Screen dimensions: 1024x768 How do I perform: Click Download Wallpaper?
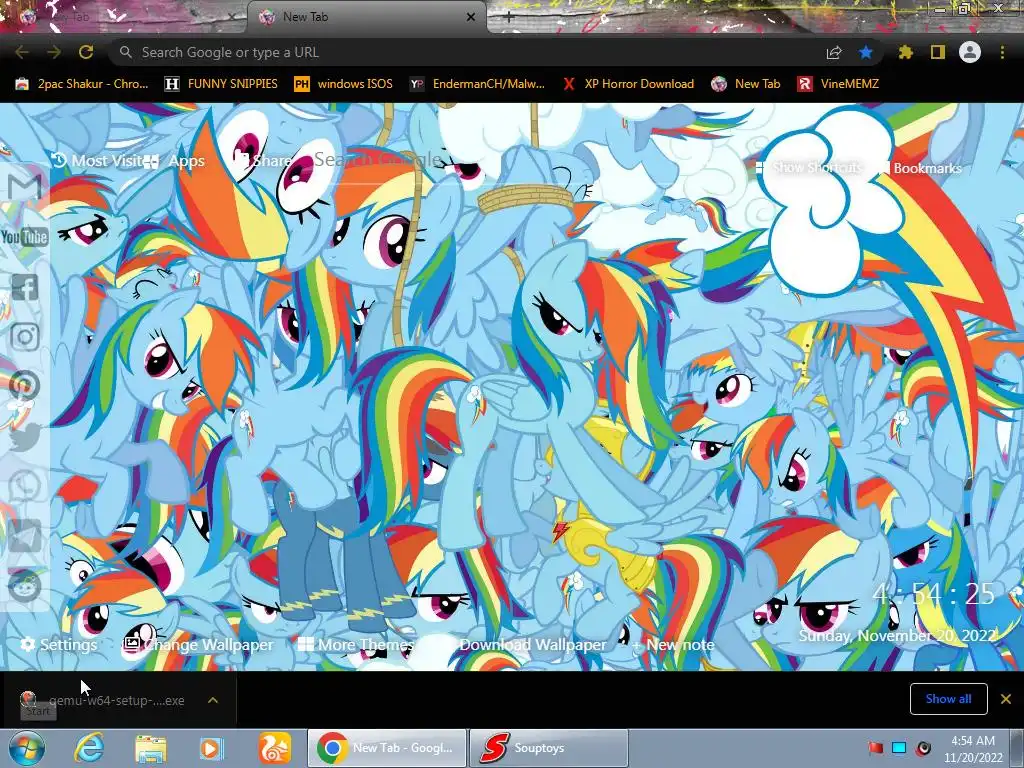[x=533, y=645]
